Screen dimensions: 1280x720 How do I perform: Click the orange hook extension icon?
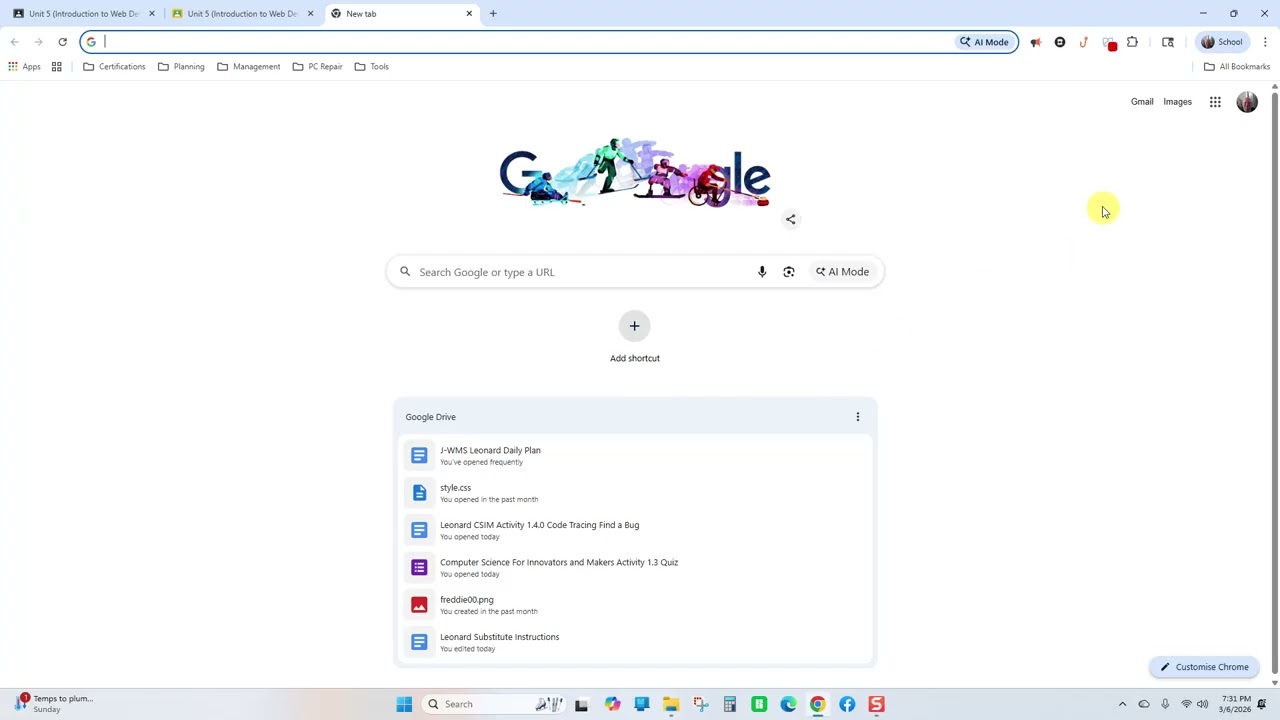1084,42
